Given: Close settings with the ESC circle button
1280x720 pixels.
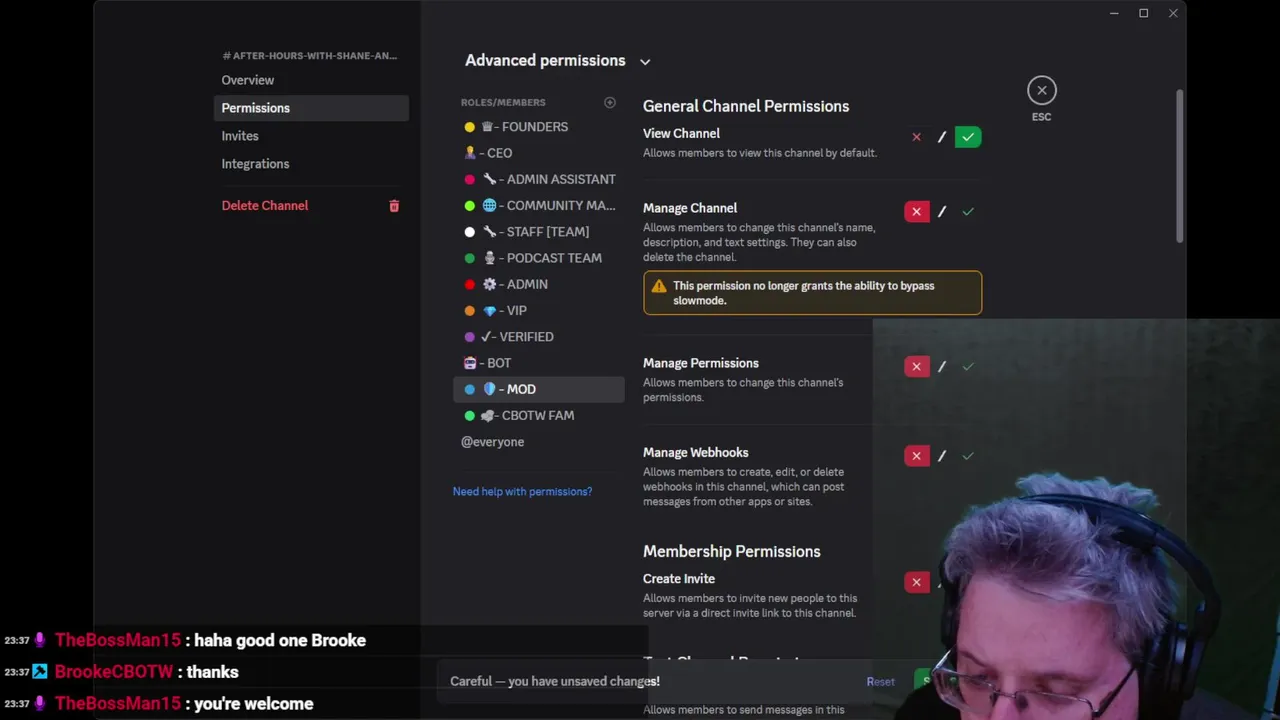Looking at the screenshot, I should (x=1041, y=90).
